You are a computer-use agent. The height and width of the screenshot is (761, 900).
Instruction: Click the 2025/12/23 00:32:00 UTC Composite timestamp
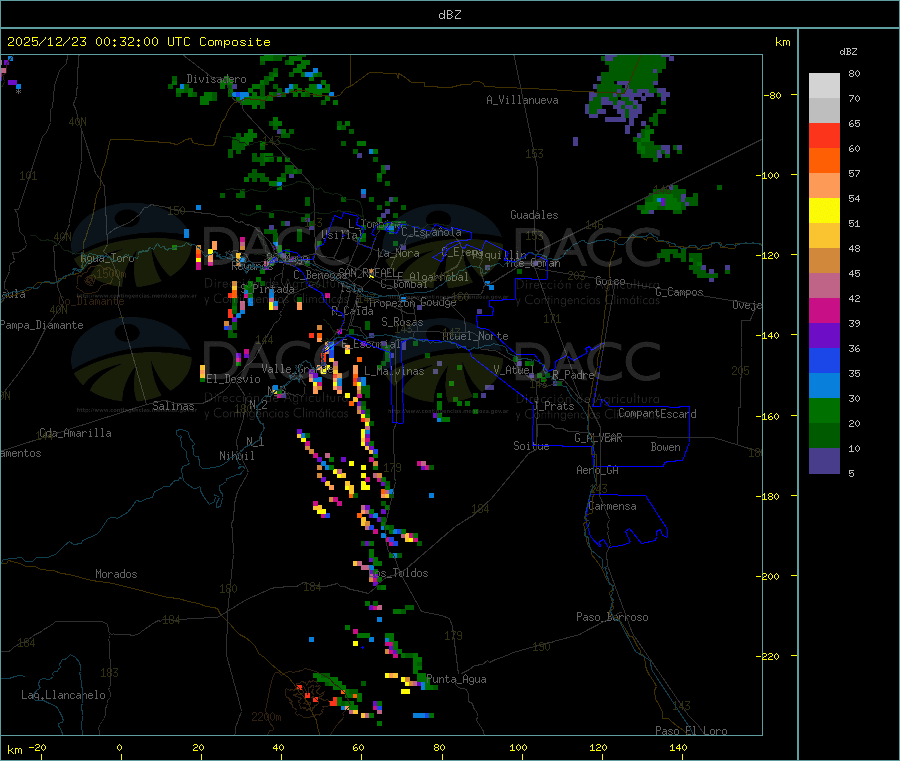[x=138, y=42]
